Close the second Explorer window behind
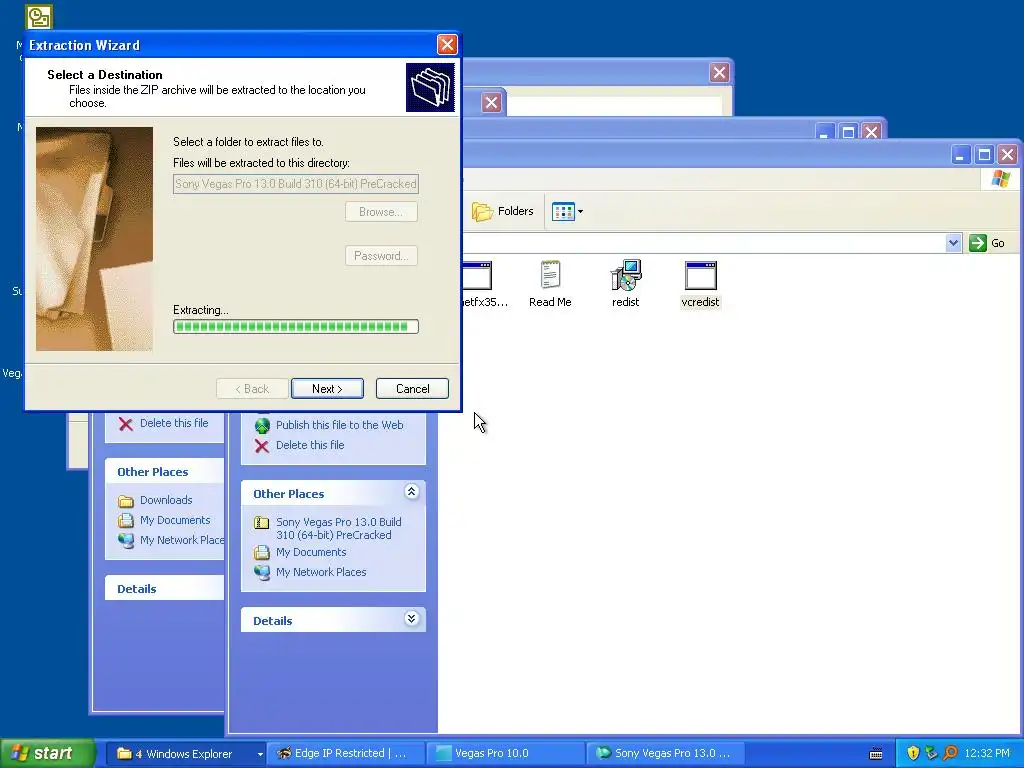The width and height of the screenshot is (1024, 768). point(871,132)
